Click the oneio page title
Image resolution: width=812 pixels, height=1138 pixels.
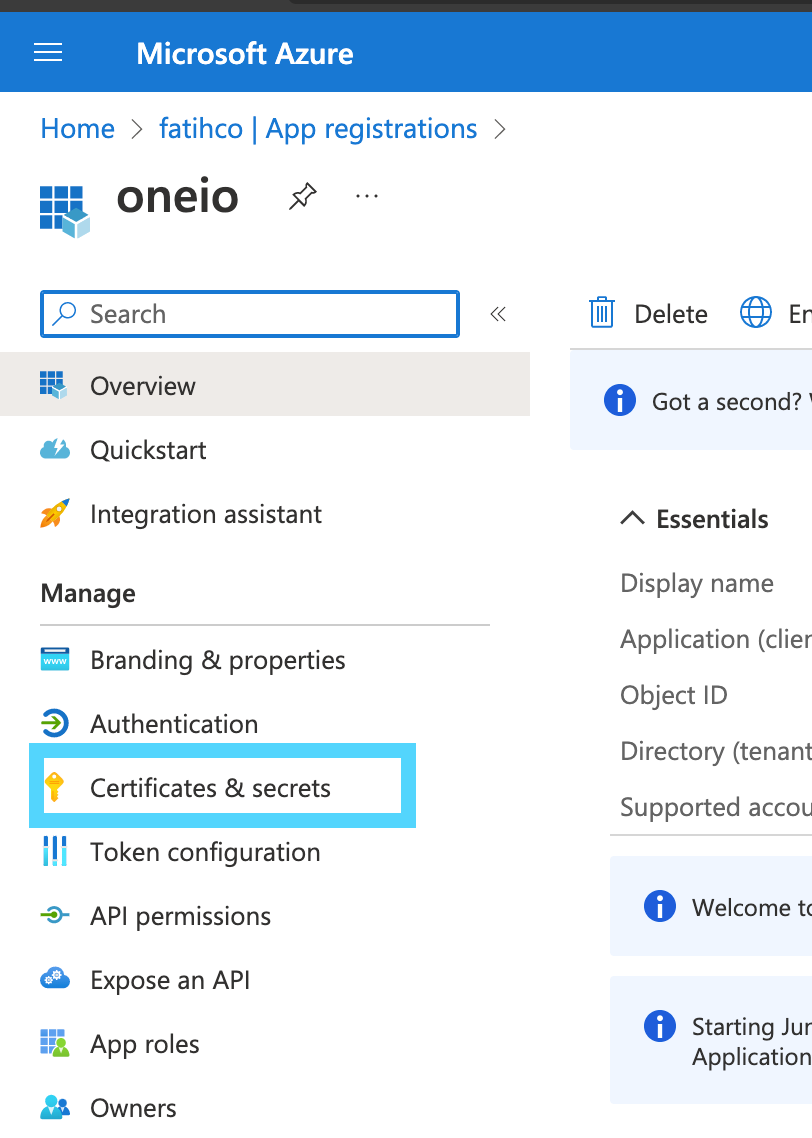coord(177,196)
